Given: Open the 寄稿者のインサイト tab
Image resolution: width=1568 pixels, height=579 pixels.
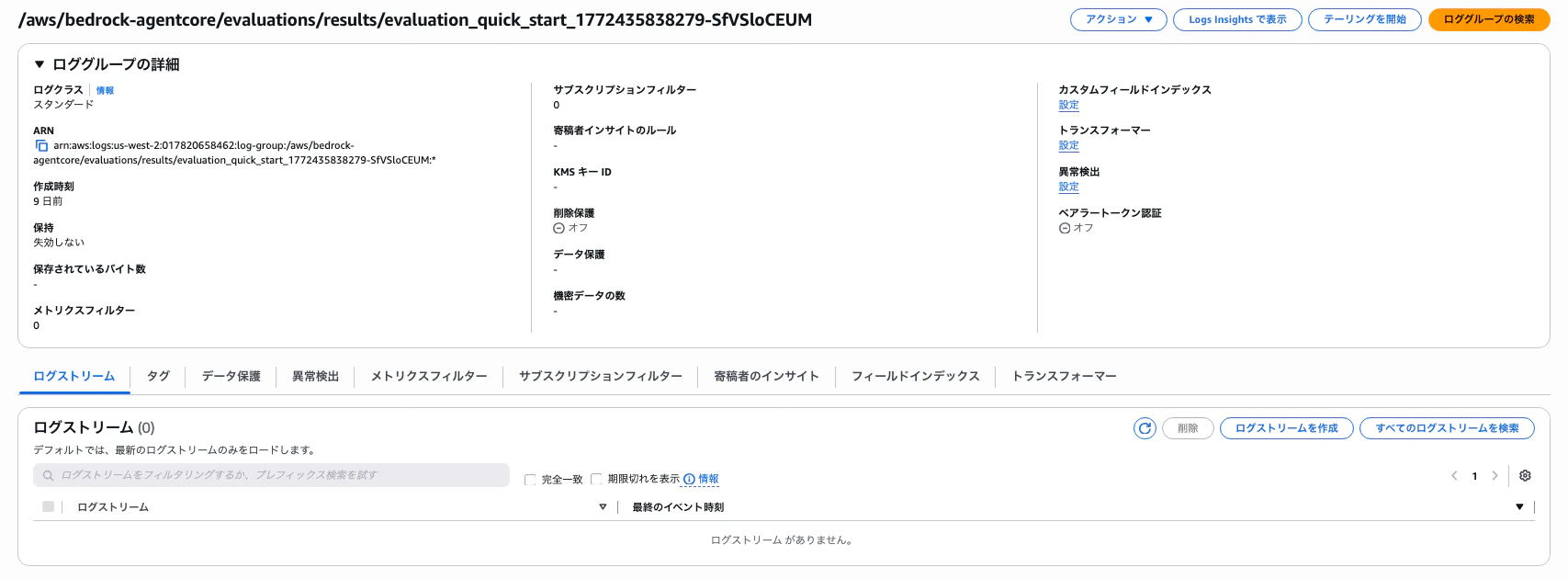Looking at the screenshot, I should (x=766, y=377).
